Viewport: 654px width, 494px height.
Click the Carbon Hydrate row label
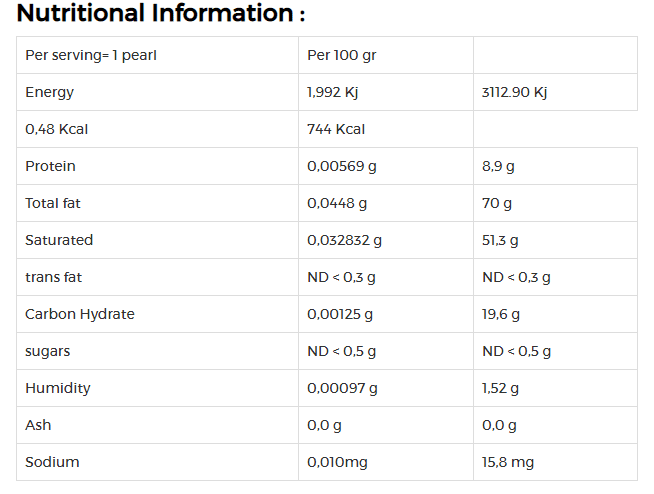[80, 314]
